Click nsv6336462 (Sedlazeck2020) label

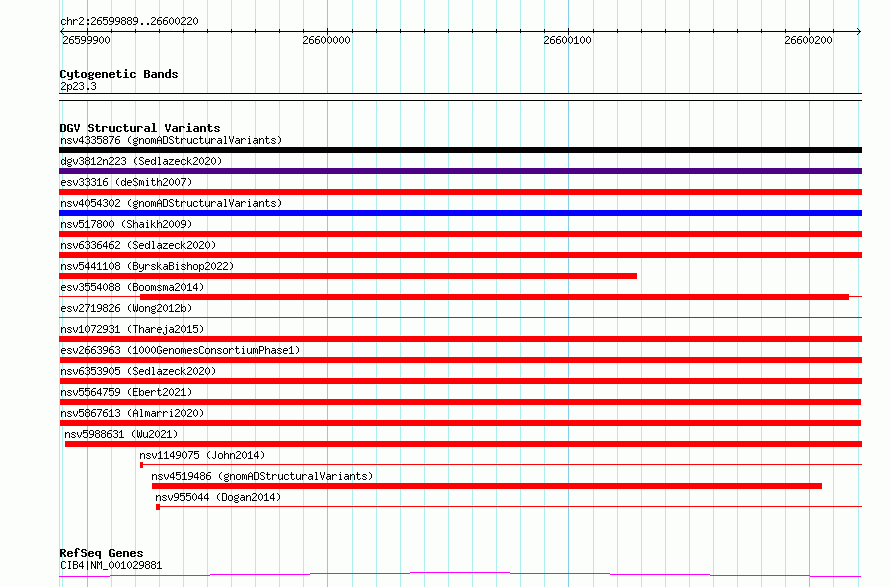tap(138, 245)
